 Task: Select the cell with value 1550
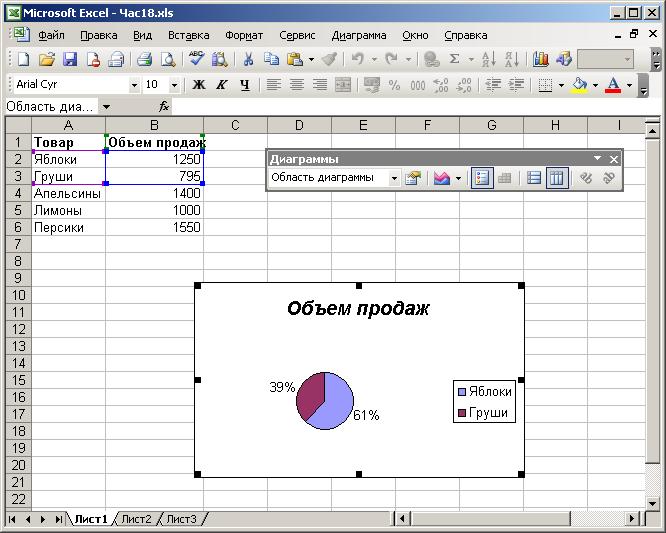tap(155, 227)
